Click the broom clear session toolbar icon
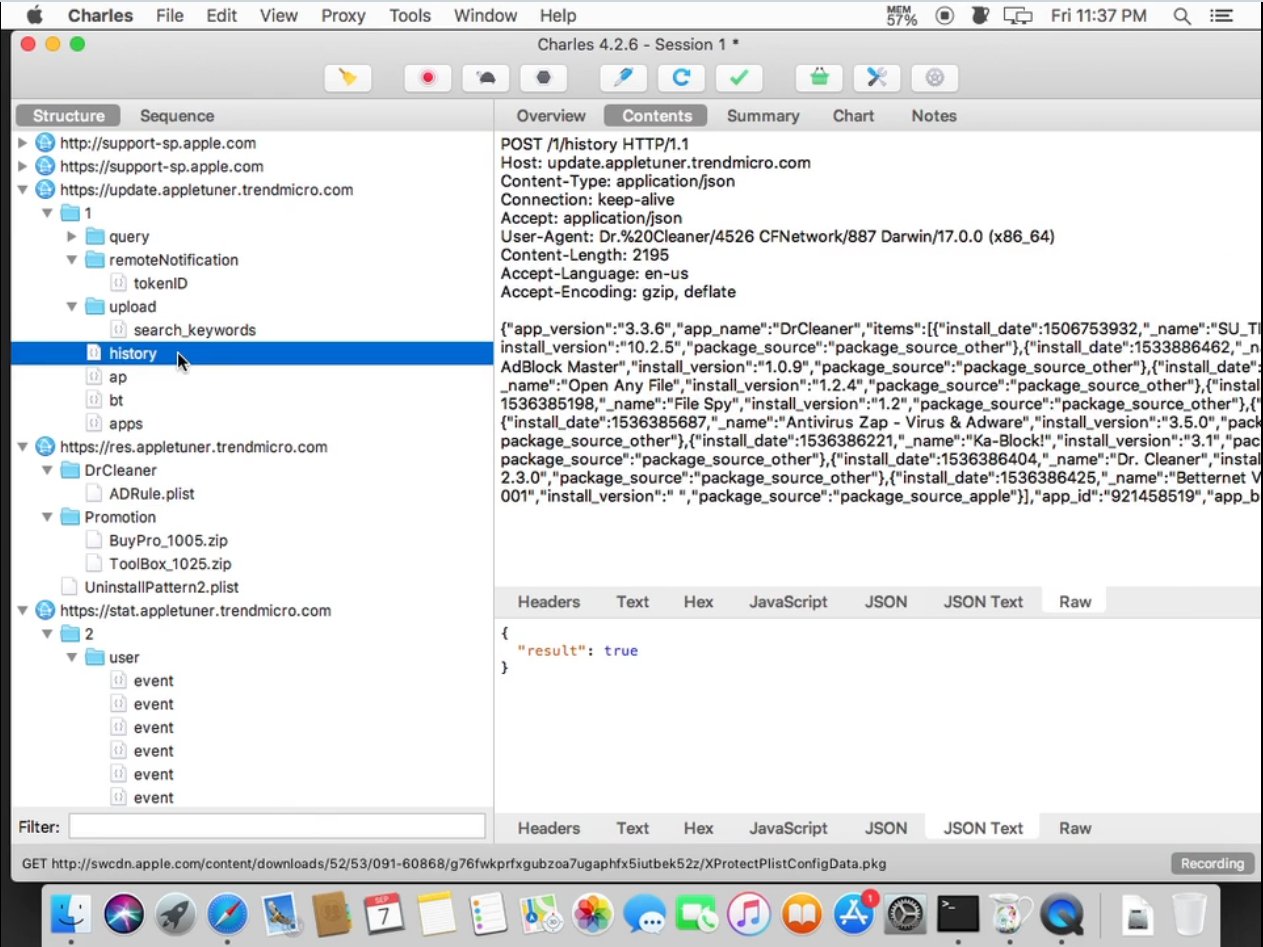 (x=348, y=78)
